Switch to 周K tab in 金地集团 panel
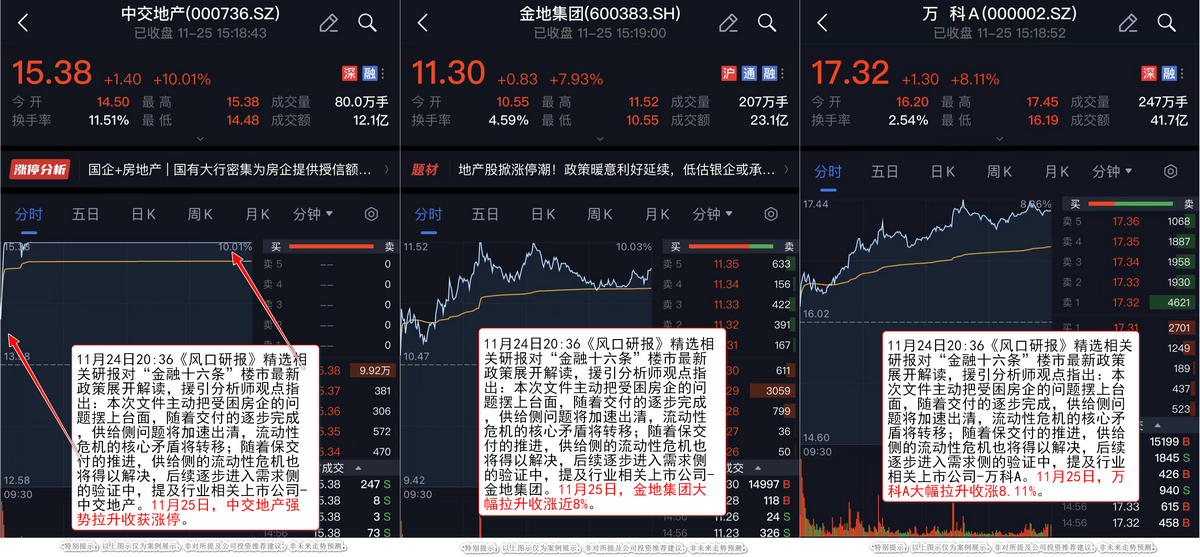 601,214
